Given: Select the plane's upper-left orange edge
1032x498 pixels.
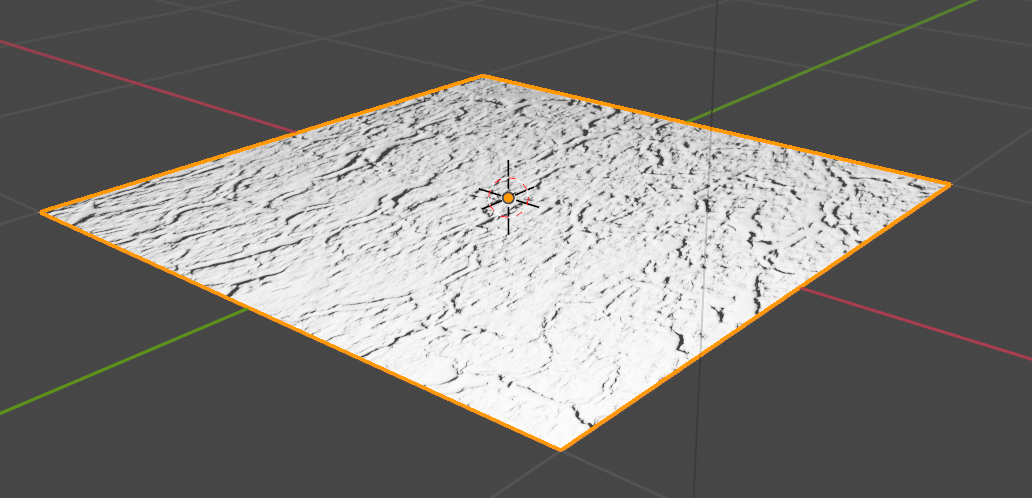Looking at the screenshot, I should (x=262, y=144).
